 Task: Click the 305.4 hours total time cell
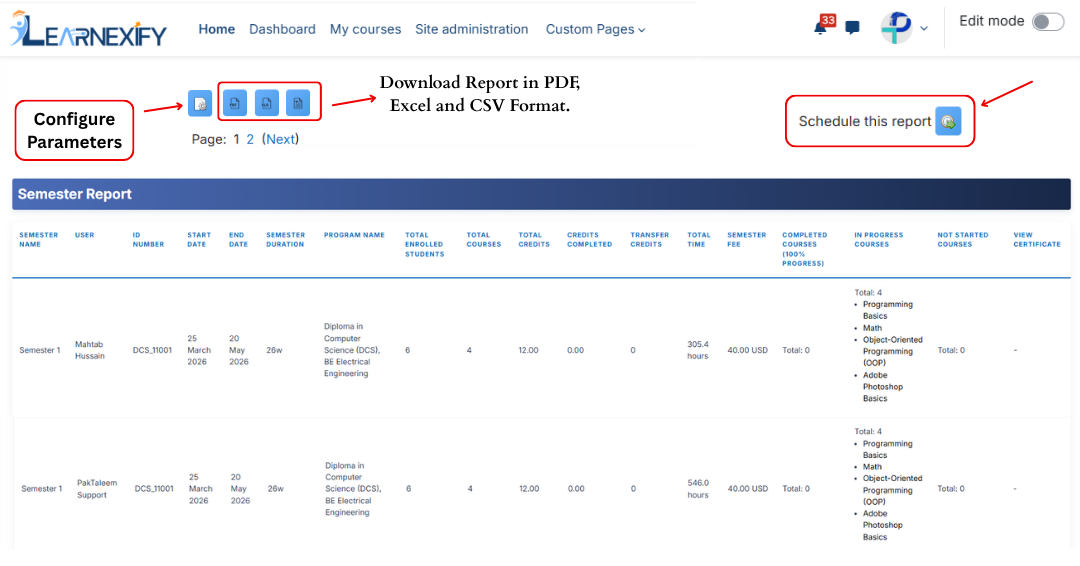pyautogui.click(x=698, y=350)
